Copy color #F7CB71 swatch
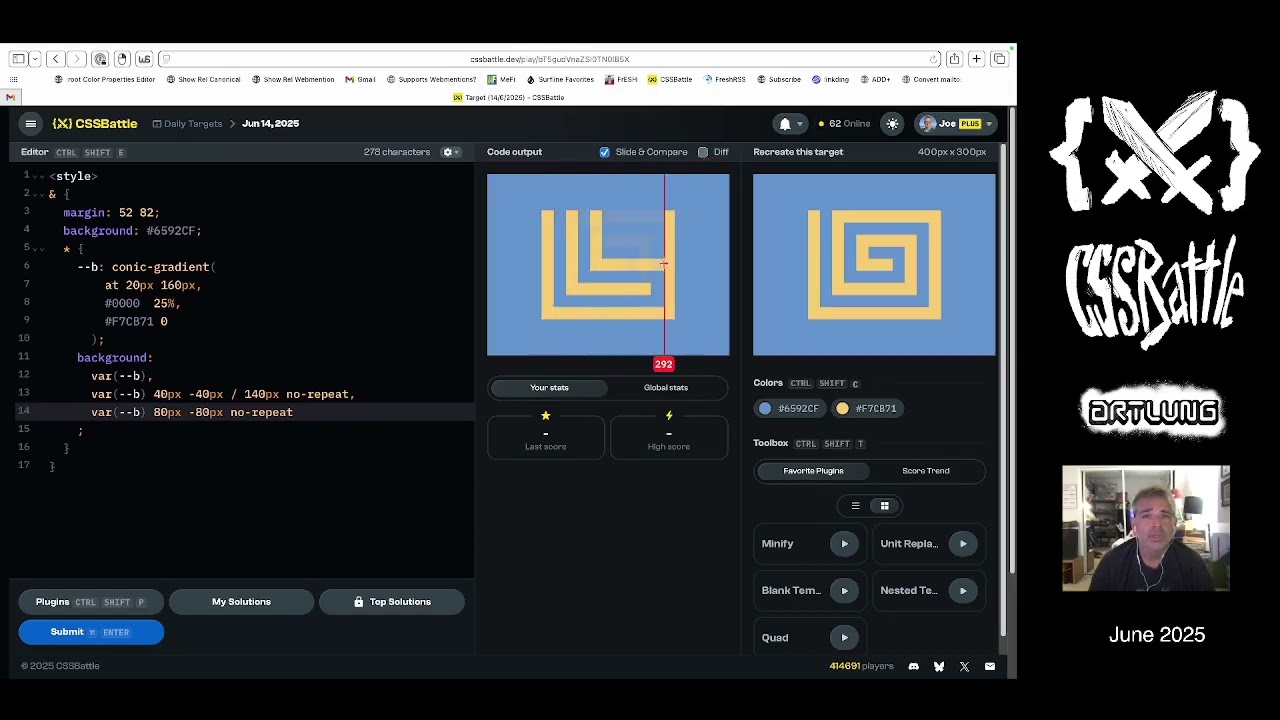This screenshot has height=720, width=1280. tap(867, 408)
